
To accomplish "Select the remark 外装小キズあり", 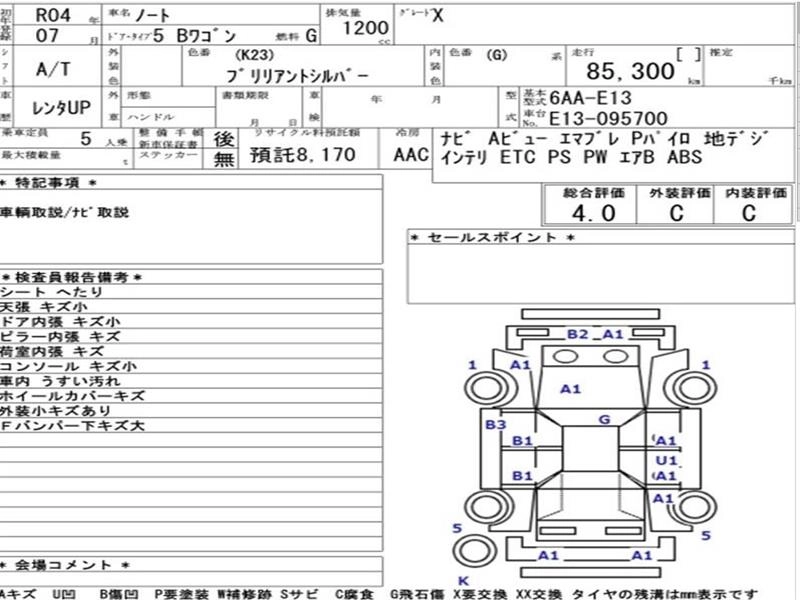I will coord(56,411).
